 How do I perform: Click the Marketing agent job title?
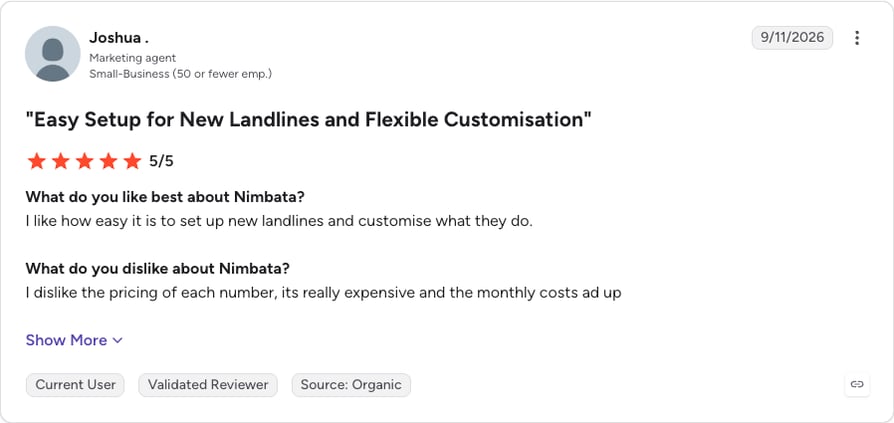point(132,58)
